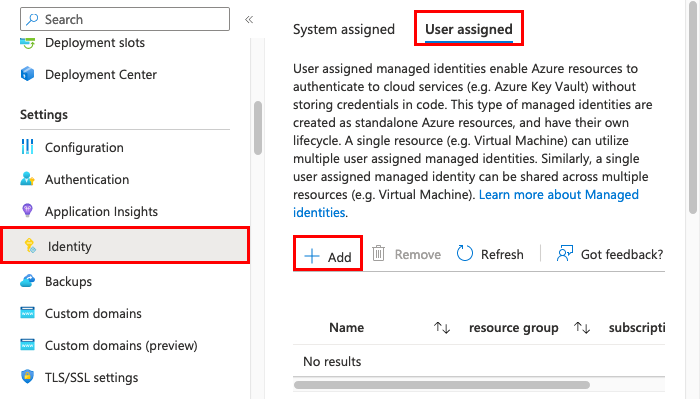
Task: Open TLS/SSL settings shield icon
Action: [27, 376]
